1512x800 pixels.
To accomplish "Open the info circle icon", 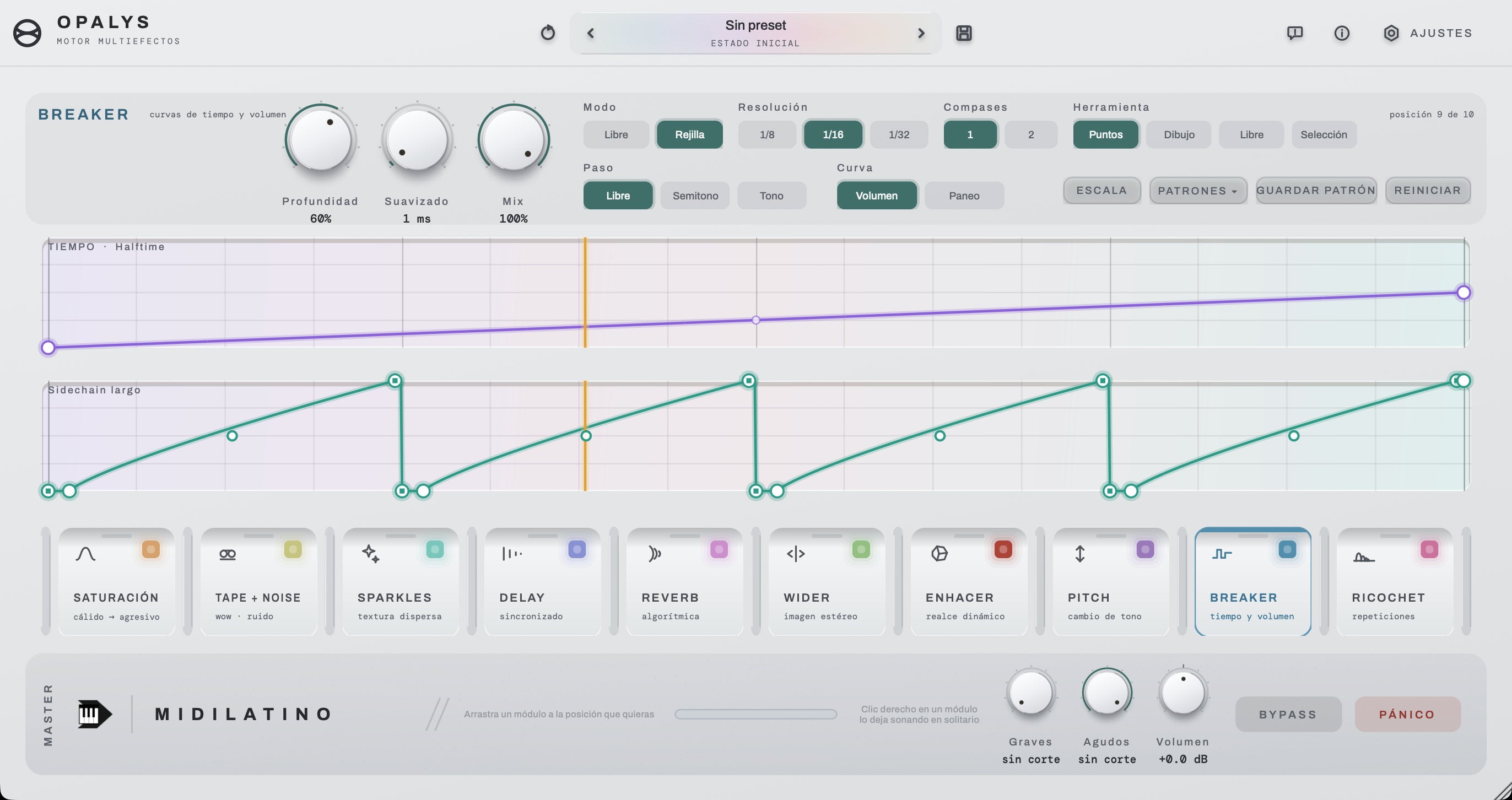I will [x=1342, y=34].
